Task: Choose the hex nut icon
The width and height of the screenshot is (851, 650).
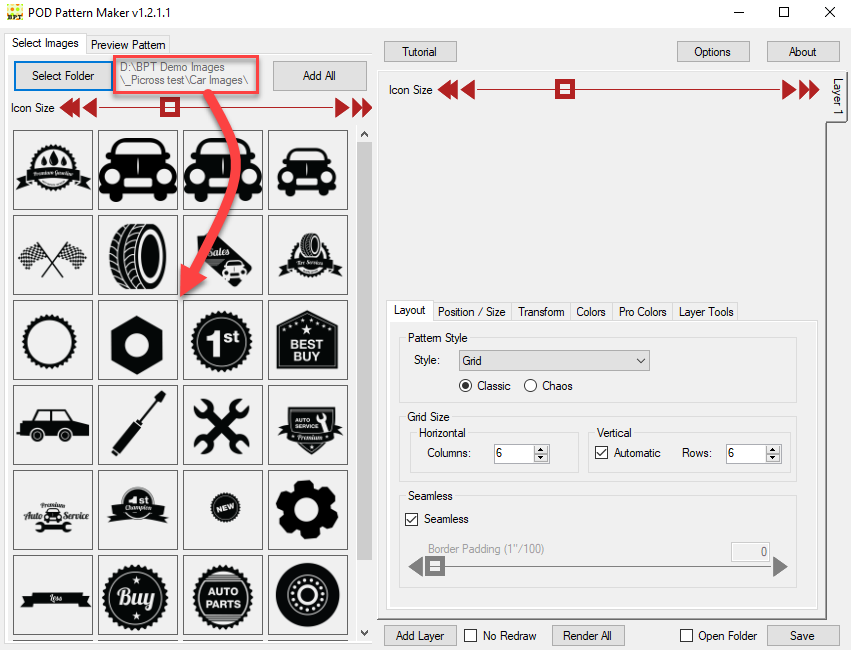Action: (x=138, y=340)
